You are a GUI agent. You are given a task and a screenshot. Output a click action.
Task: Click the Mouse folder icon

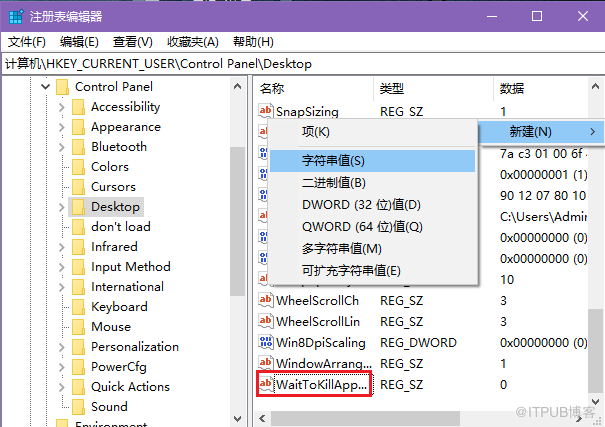tap(78, 327)
